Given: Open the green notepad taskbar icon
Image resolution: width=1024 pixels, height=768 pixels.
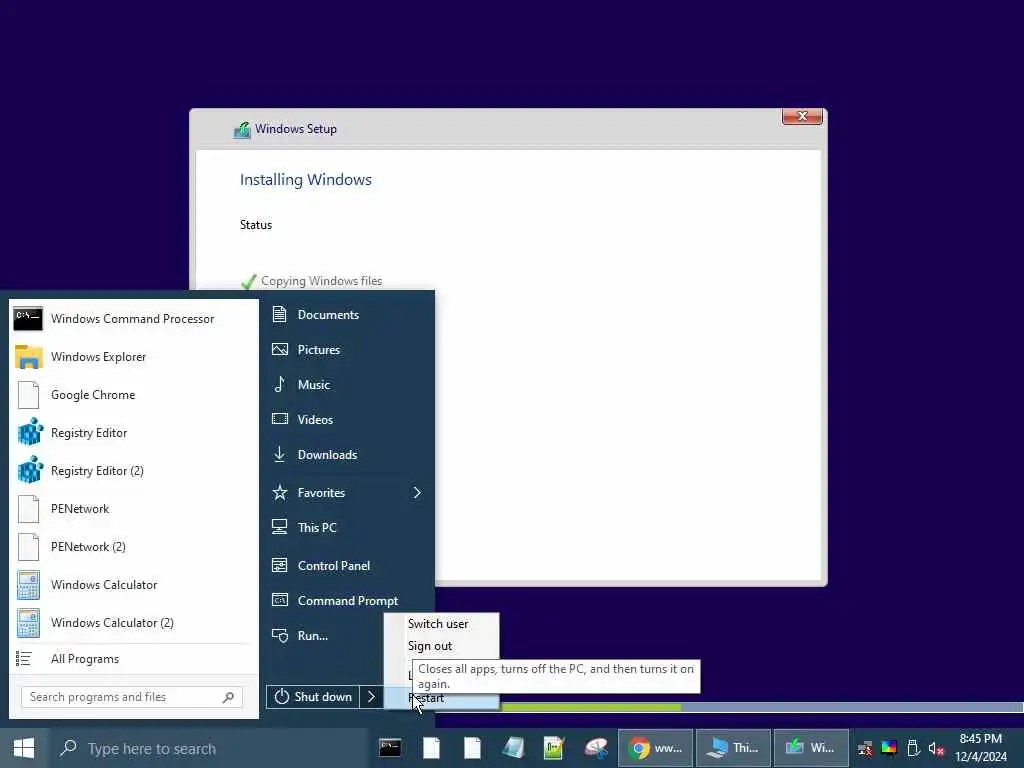Looking at the screenshot, I should coord(554,748).
